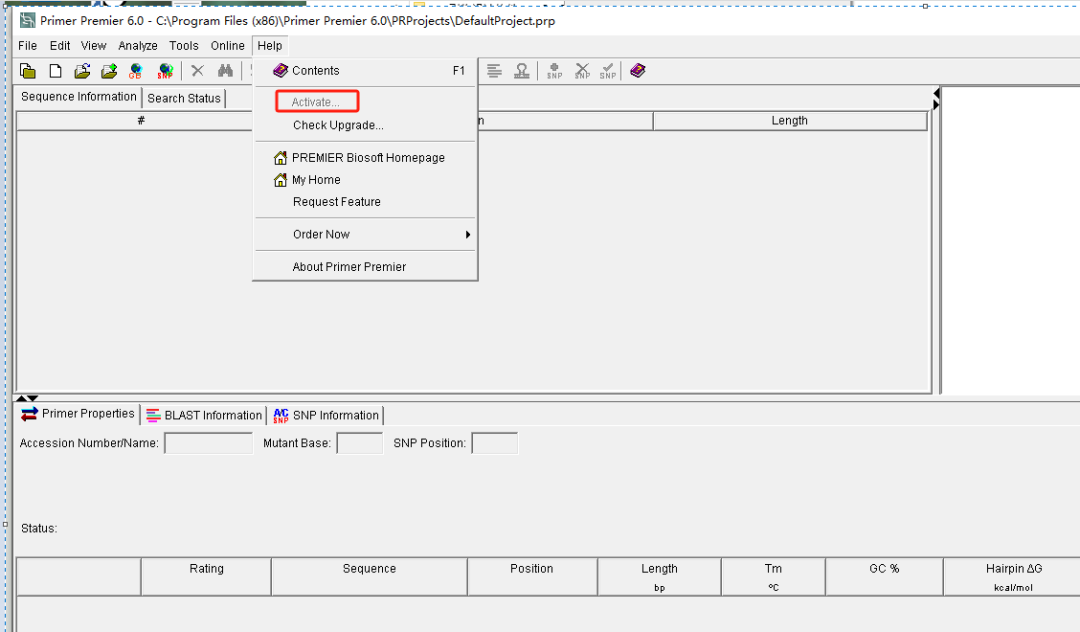Click the Mutant Base input field

tap(360, 443)
